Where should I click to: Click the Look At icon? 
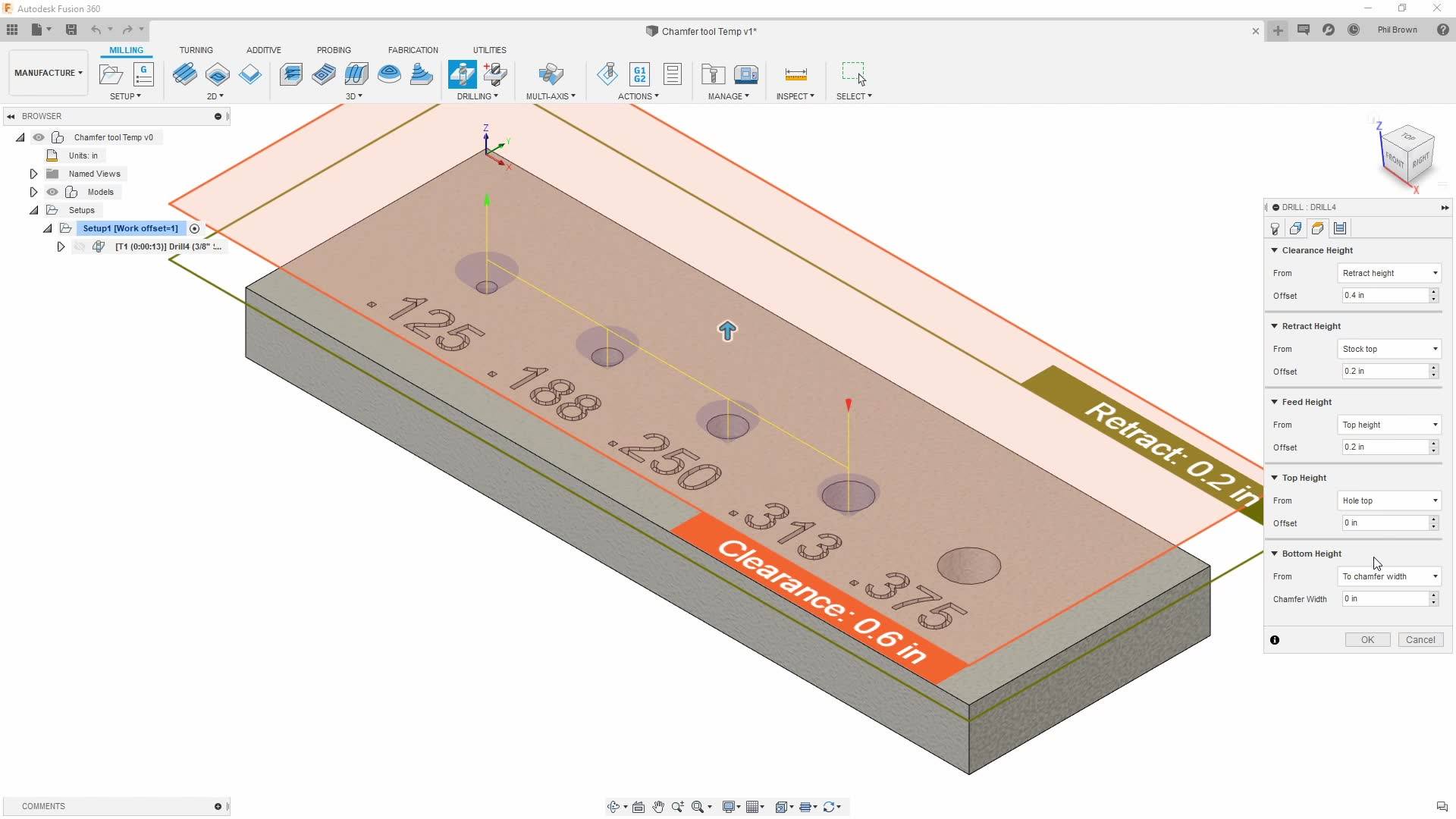pos(639,807)
